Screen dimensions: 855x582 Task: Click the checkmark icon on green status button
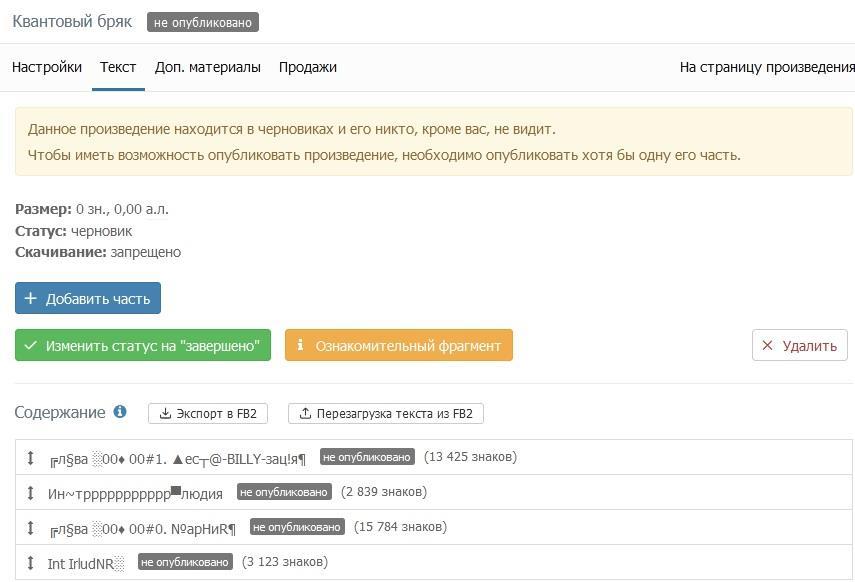pos(31,346)
